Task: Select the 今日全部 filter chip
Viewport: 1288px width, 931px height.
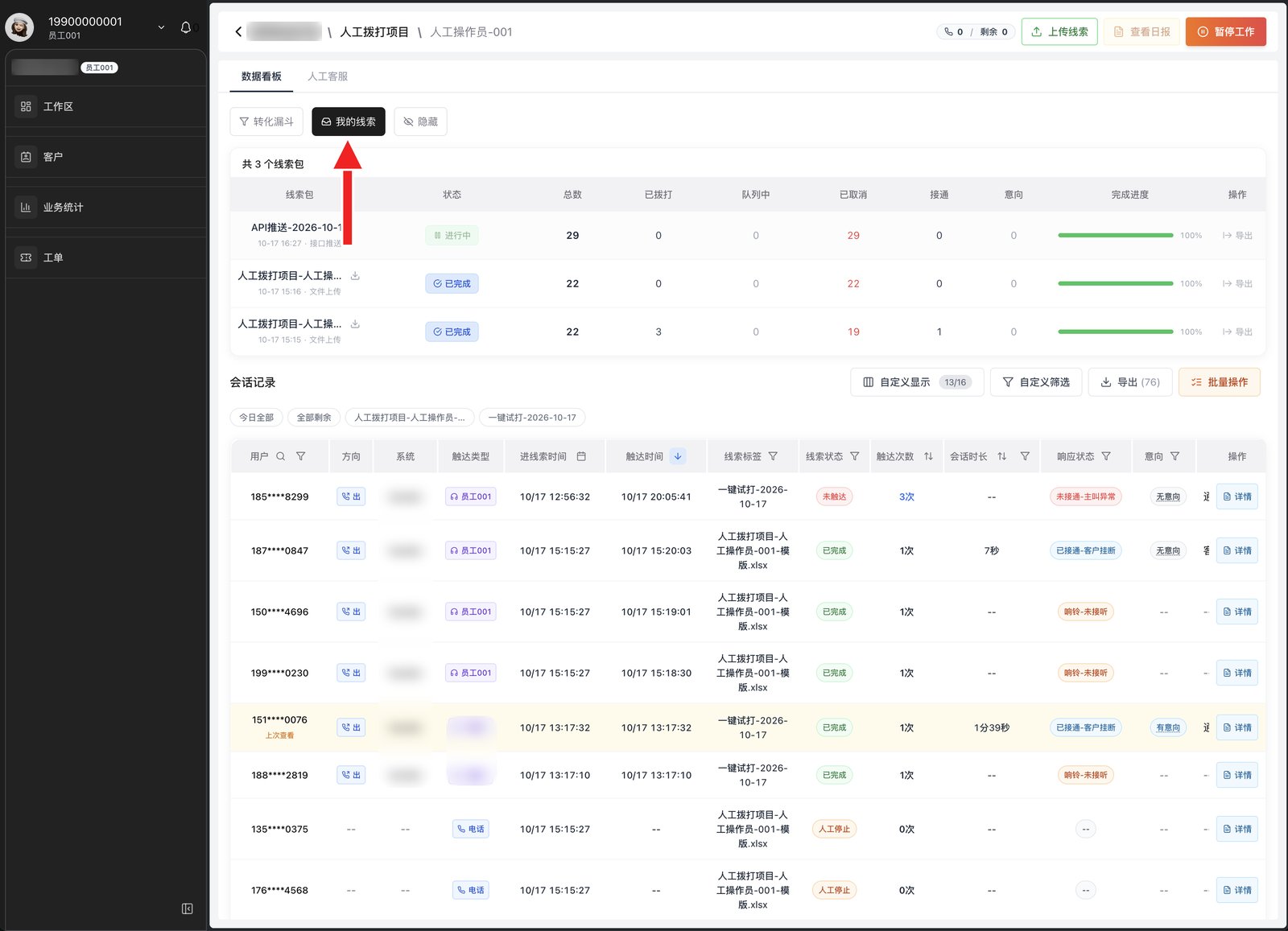Action: click(256, 418)
